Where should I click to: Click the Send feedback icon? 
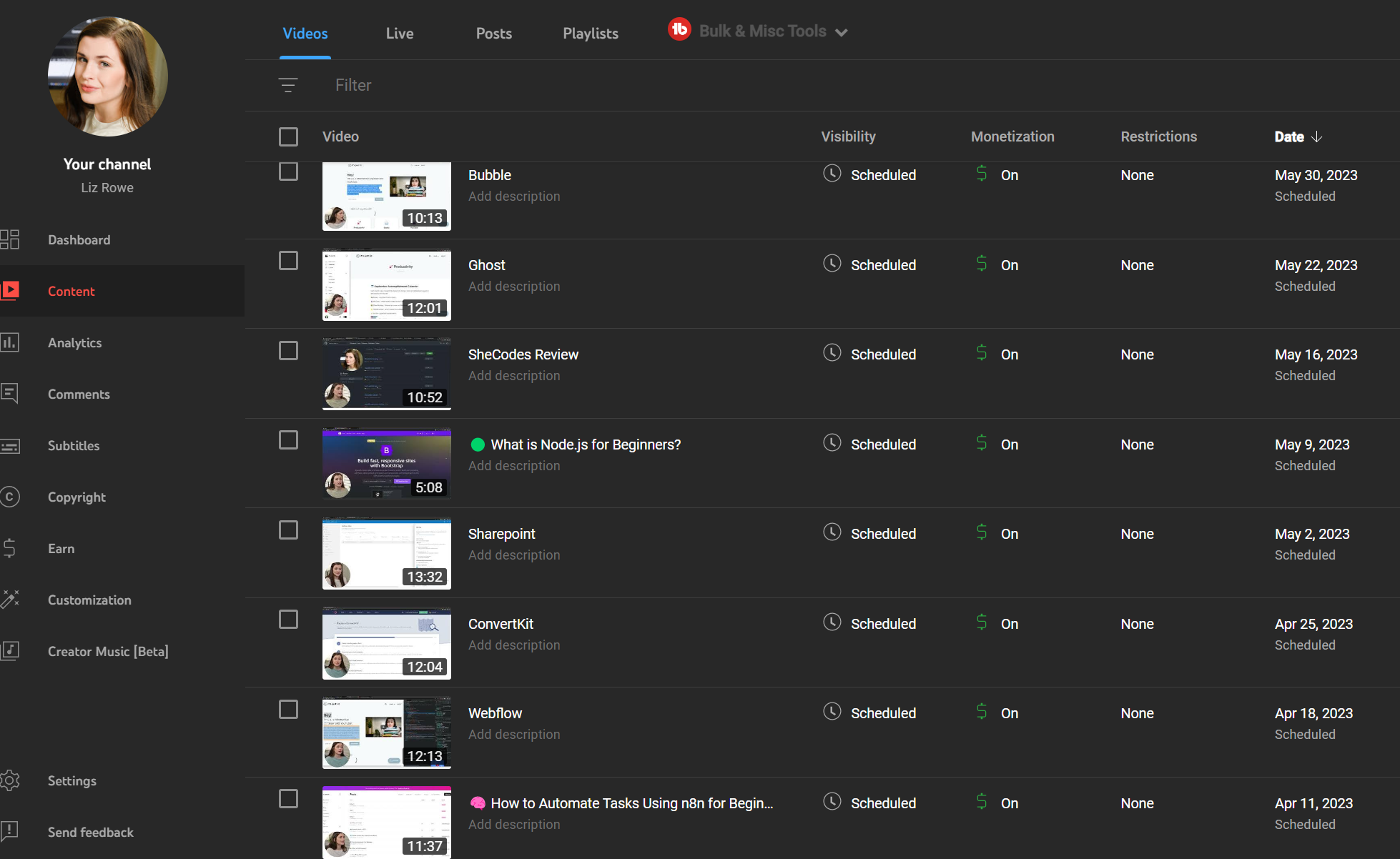coord(10,831)
